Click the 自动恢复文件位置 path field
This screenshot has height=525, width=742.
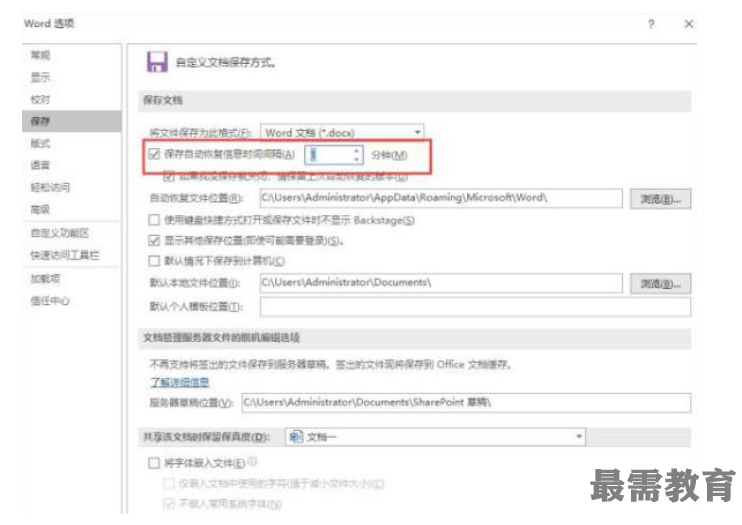441,198
